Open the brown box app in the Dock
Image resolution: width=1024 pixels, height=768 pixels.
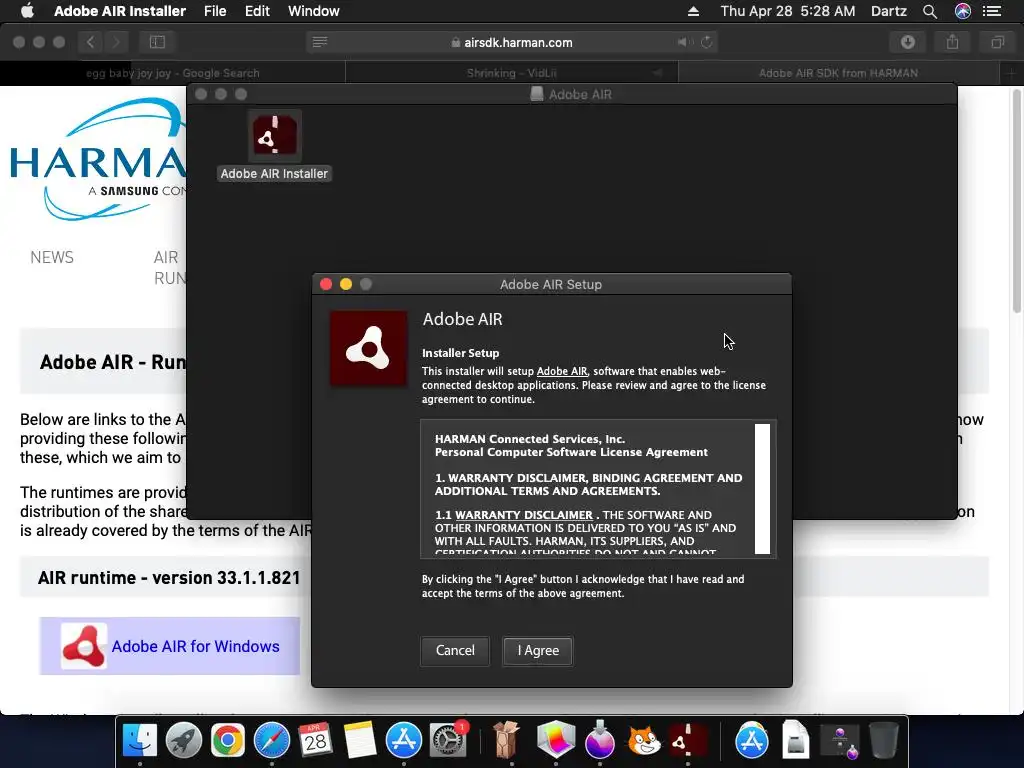tap(506, 740)
